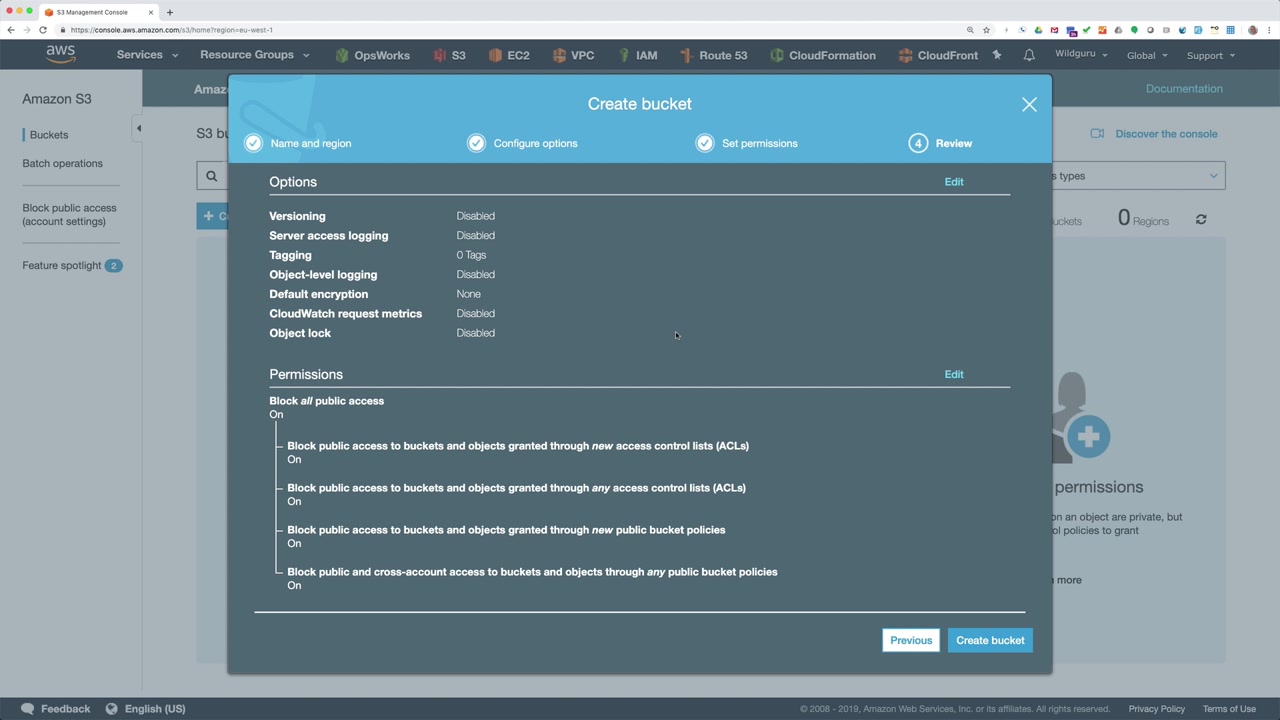Image resolution: width=1280 pixels, height=720 pixels.
Task: Click the Server access logging label
Action: pyautogui.click(x=328, y=236)
